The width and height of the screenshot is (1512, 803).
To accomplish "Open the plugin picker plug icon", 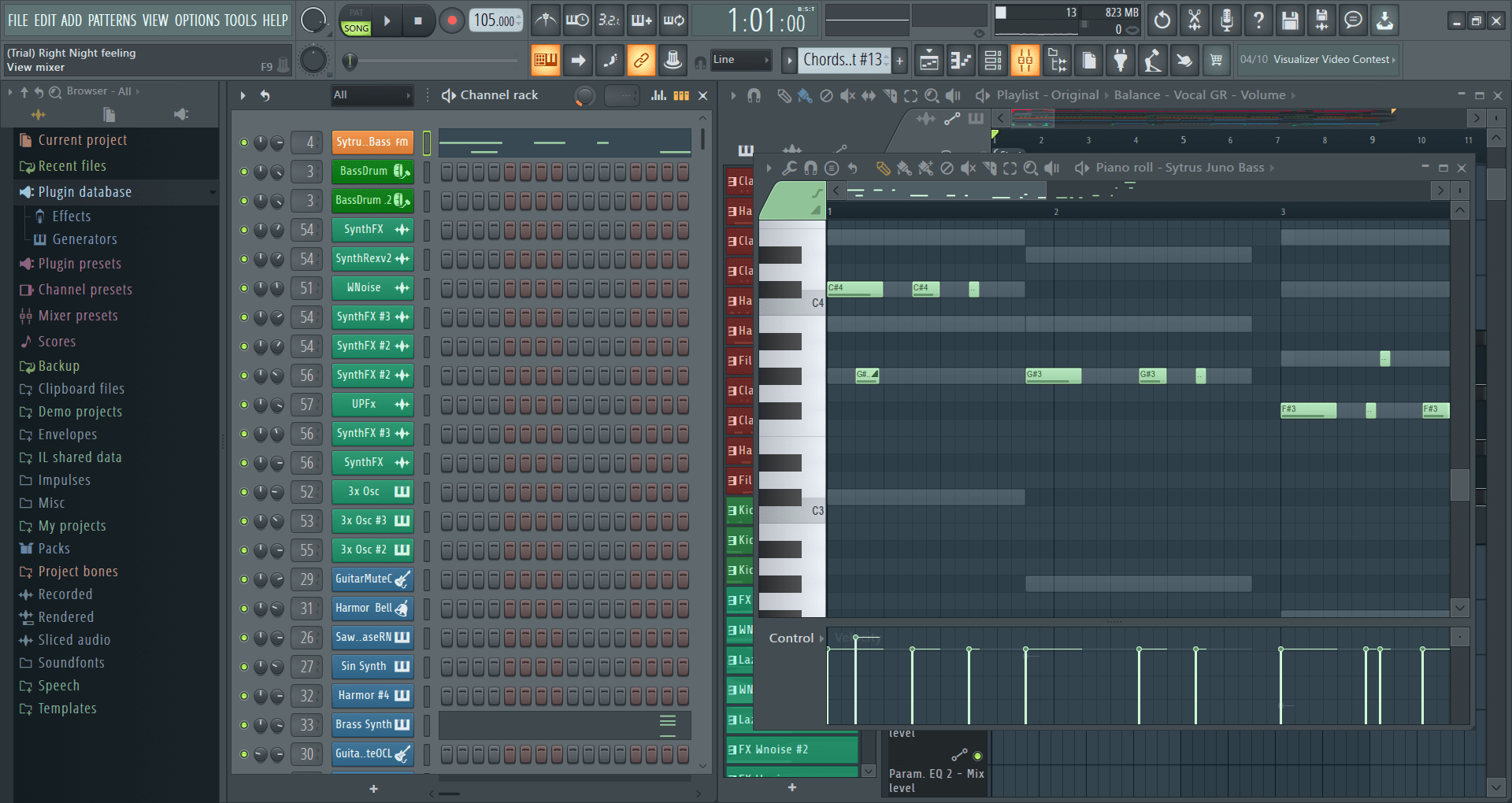I will point(1121,60).
